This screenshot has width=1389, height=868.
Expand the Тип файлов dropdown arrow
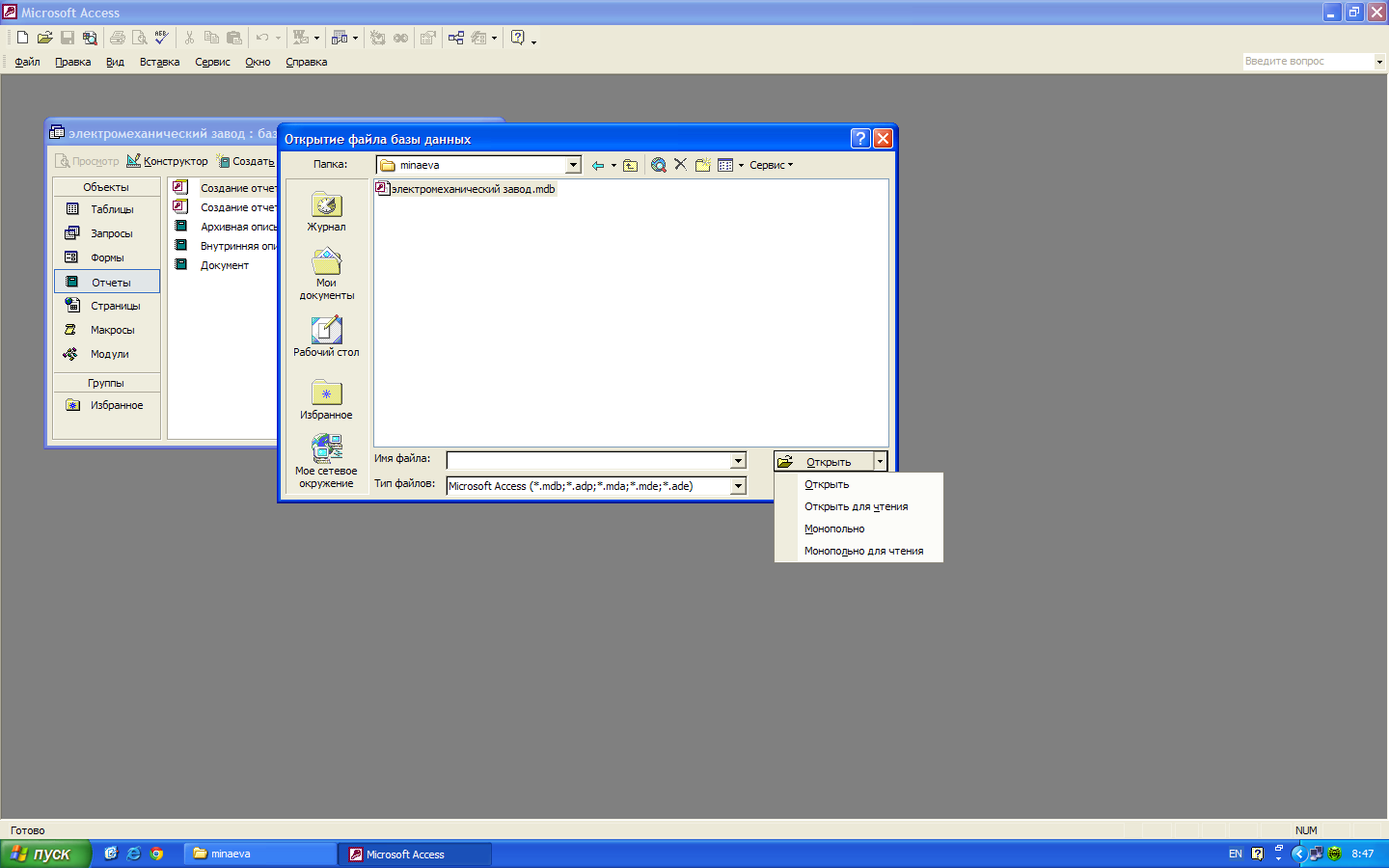738,486
